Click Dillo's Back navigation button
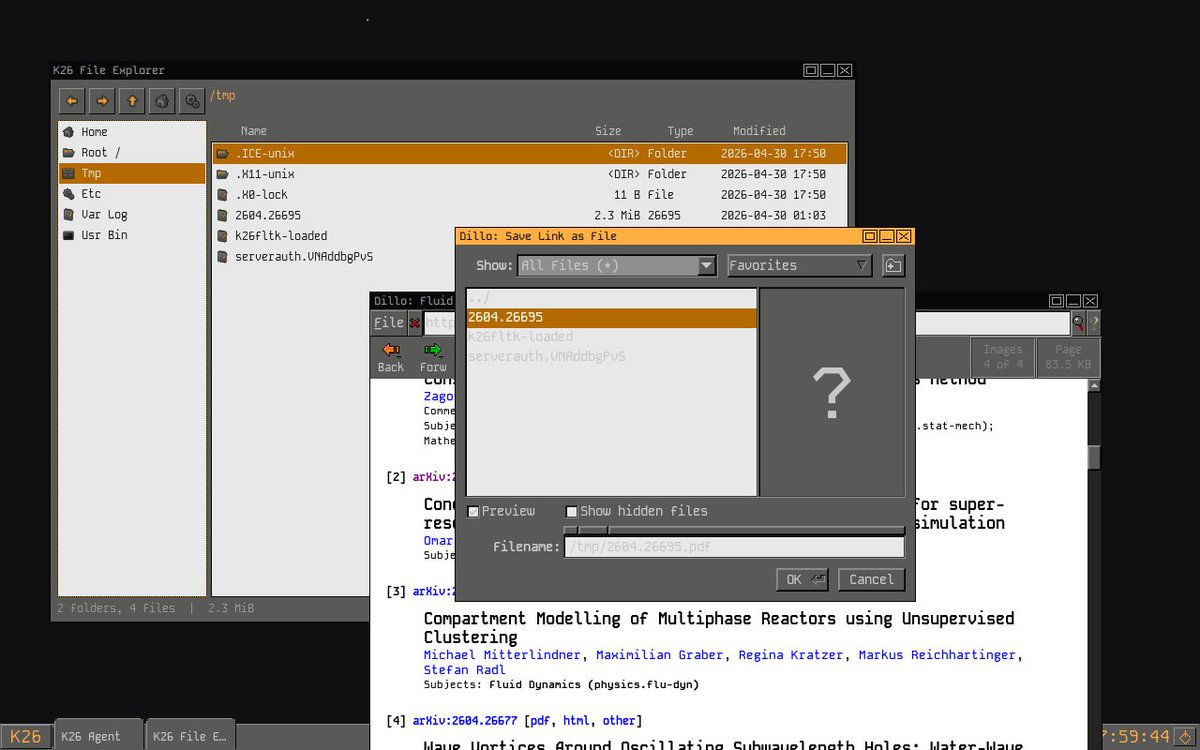This screenshot has width=1200, height=750. tap(391, 357)
